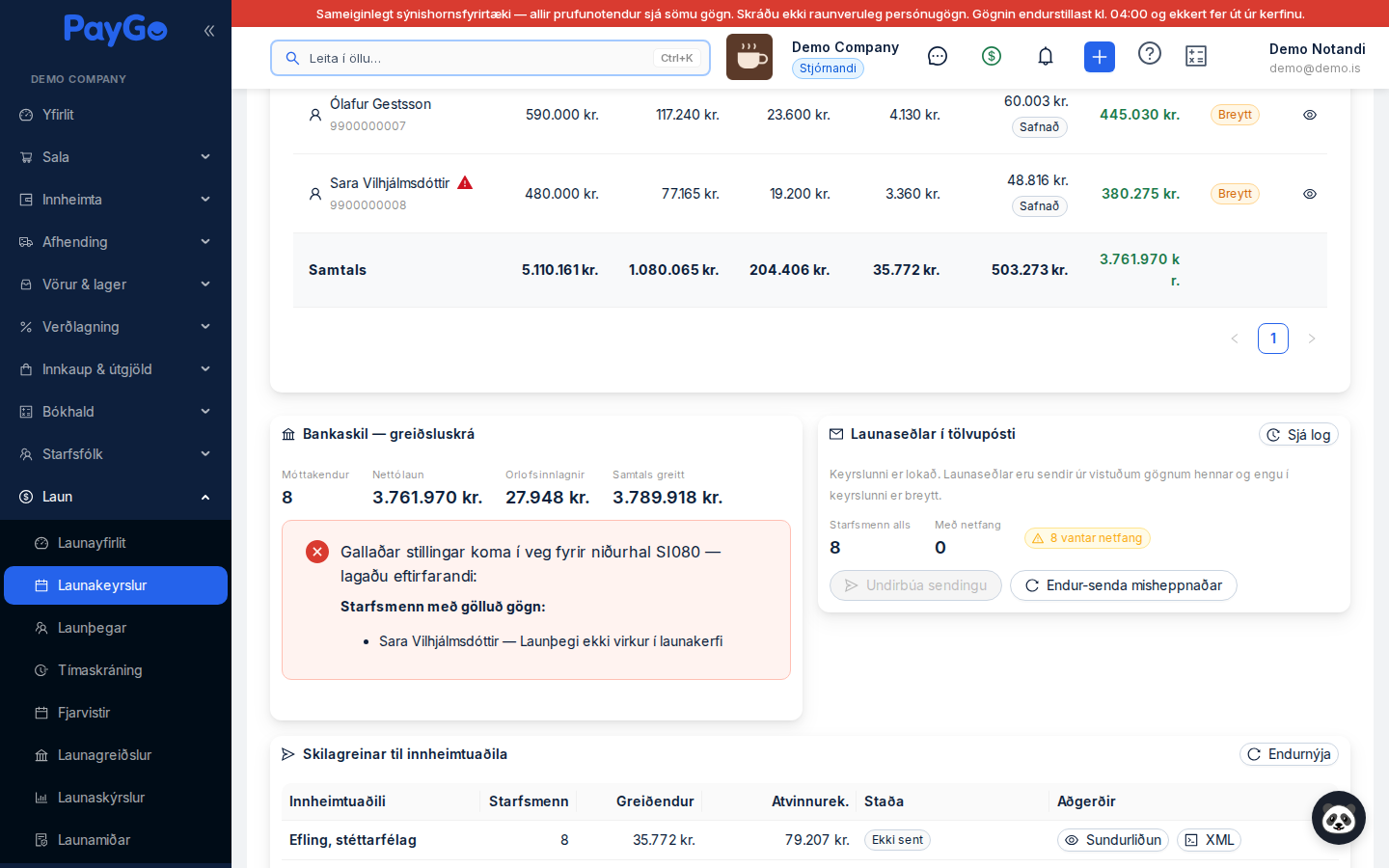Open the help question mark icon
The height and width of the screenshot is (868, 1389).
click(1150, 54)
